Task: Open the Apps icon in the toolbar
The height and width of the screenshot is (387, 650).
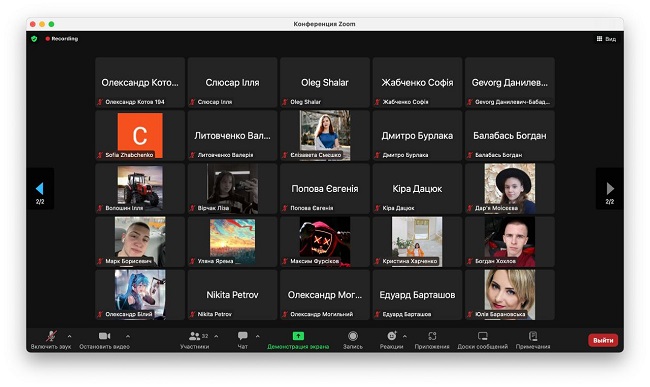Action: coord(432,336)
